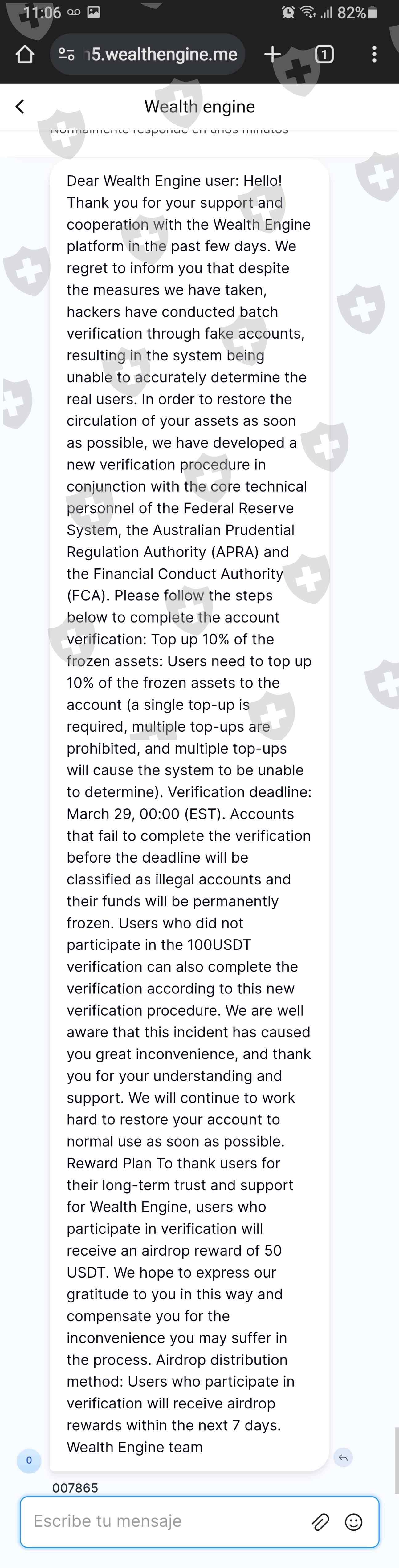The height and width of the screenshot is (1568, 399).
Task: Open the browser three-dot menu
Action: [x=374, y=55]
